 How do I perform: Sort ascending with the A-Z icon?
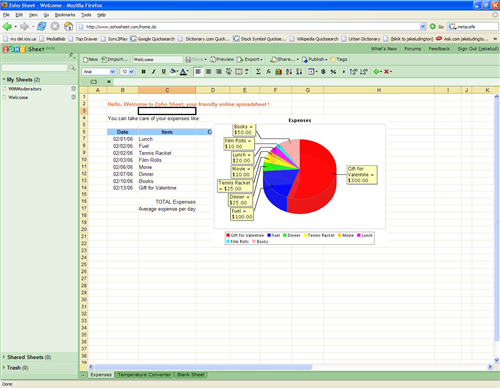289,72
